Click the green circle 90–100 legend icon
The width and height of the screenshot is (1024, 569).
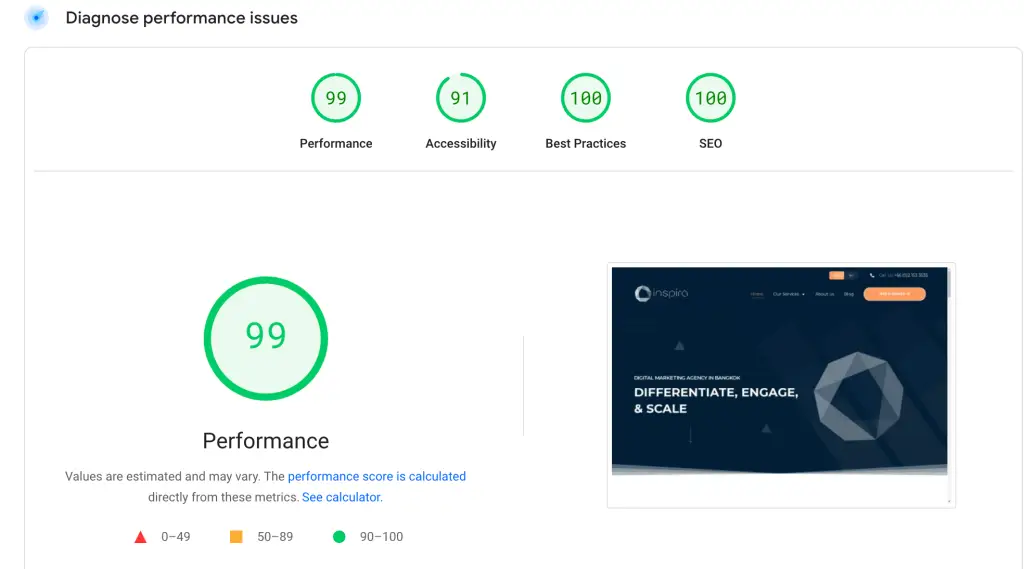339,537
